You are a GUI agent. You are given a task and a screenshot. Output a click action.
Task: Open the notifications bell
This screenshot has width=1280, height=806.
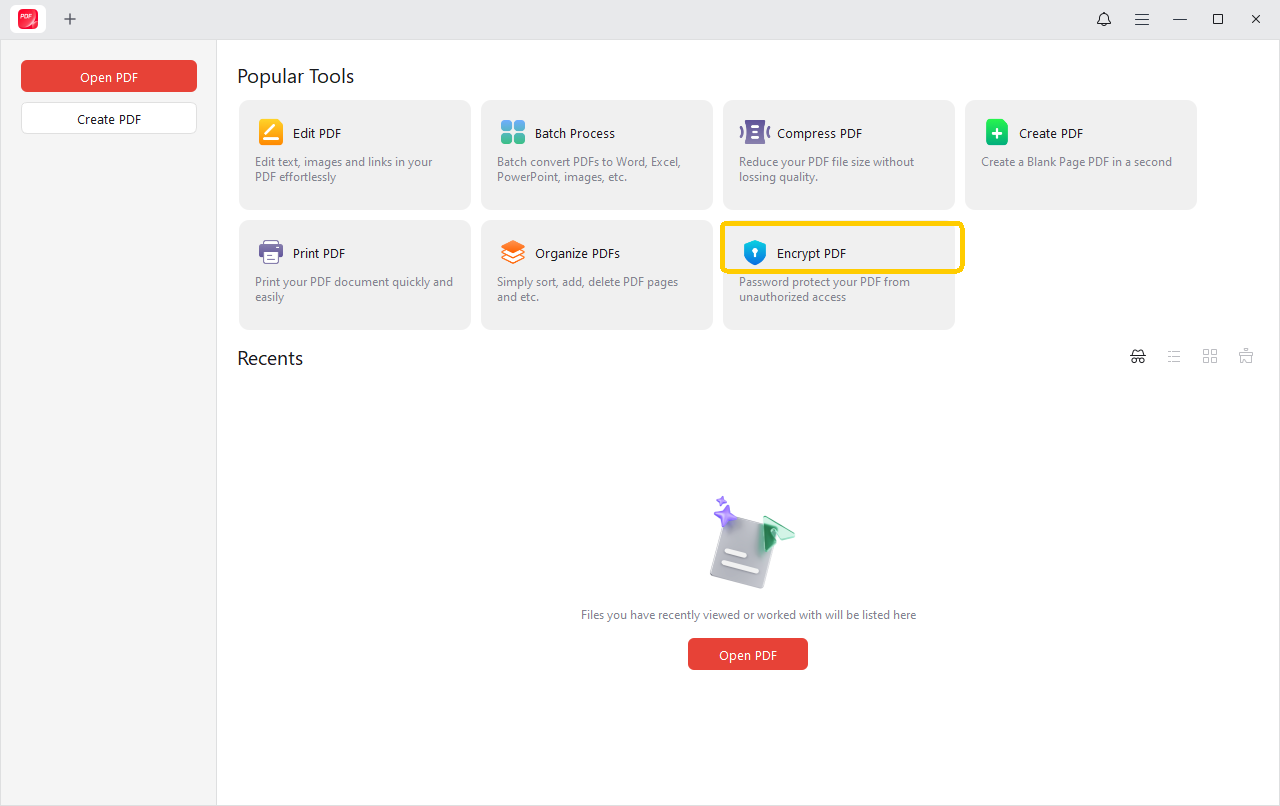pos(1104,19)
